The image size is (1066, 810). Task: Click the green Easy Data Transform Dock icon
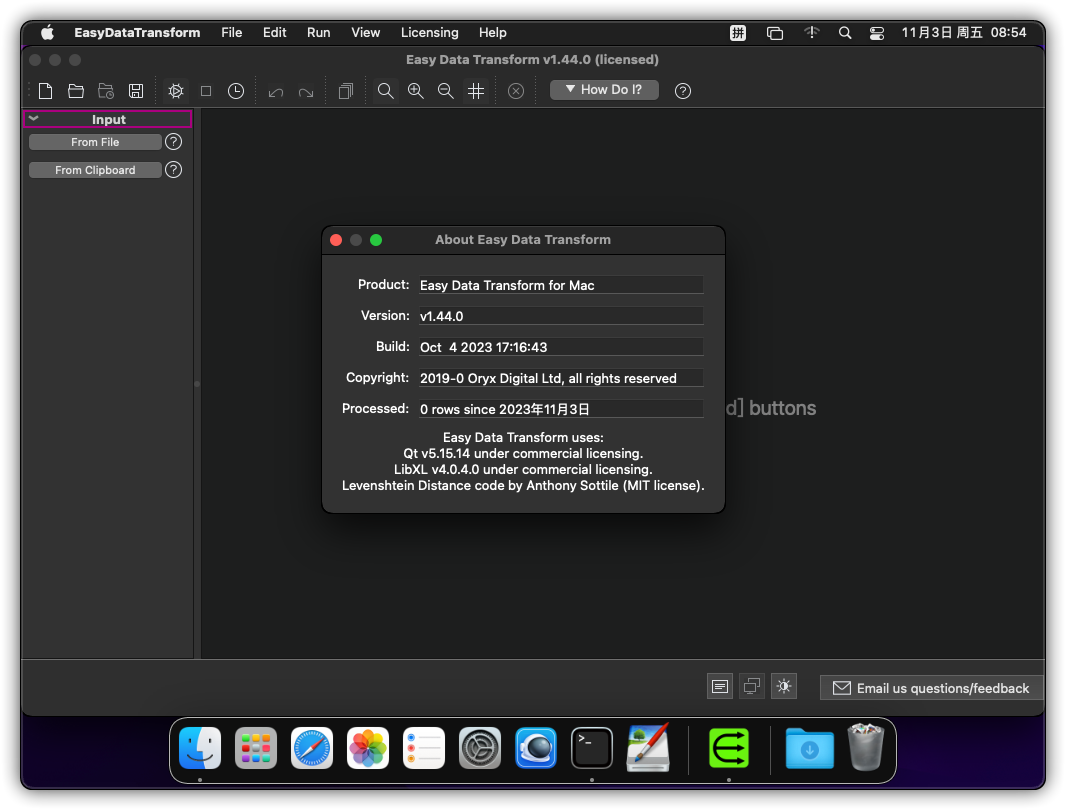click(x=729, y=748)
